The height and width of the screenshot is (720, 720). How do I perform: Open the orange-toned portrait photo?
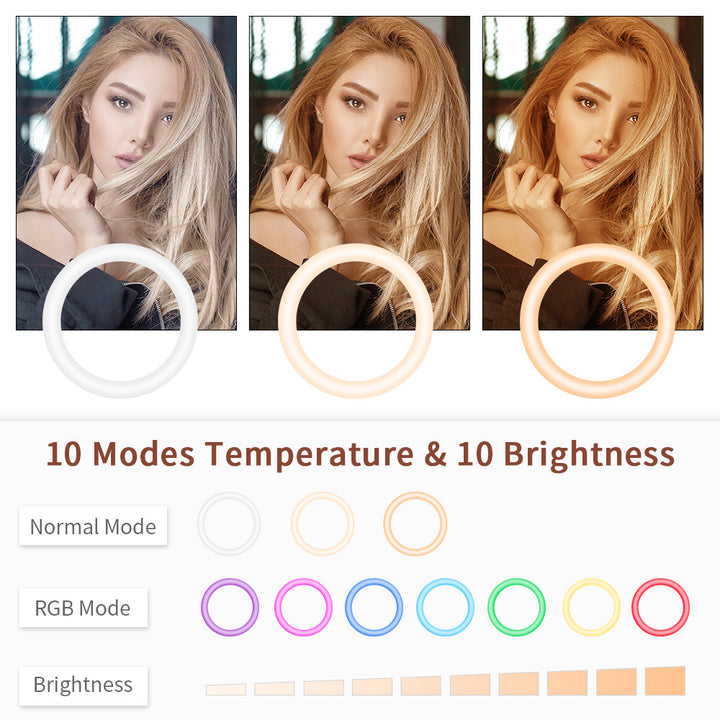click(x=593, y=173)
